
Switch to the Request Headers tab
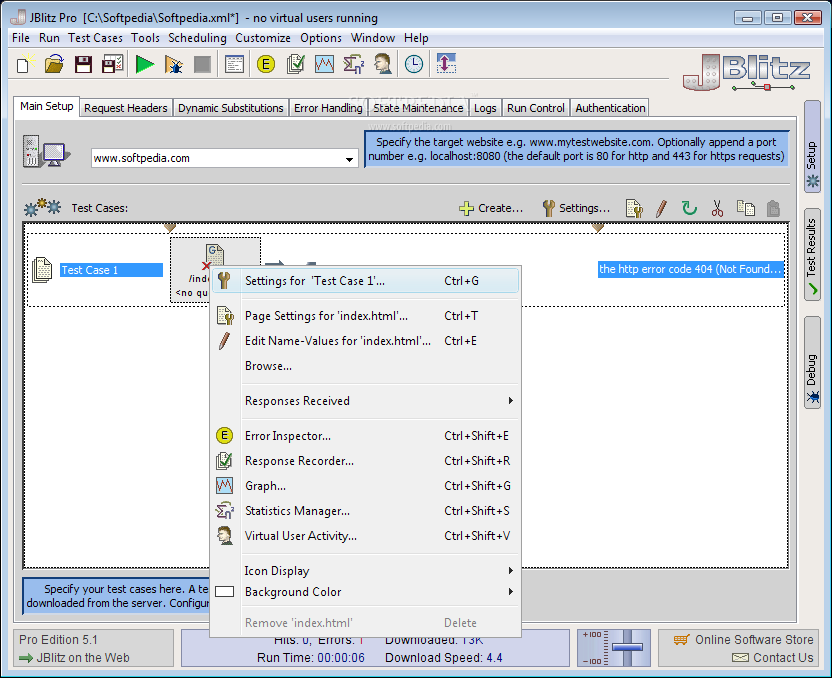tap(126, 108)
